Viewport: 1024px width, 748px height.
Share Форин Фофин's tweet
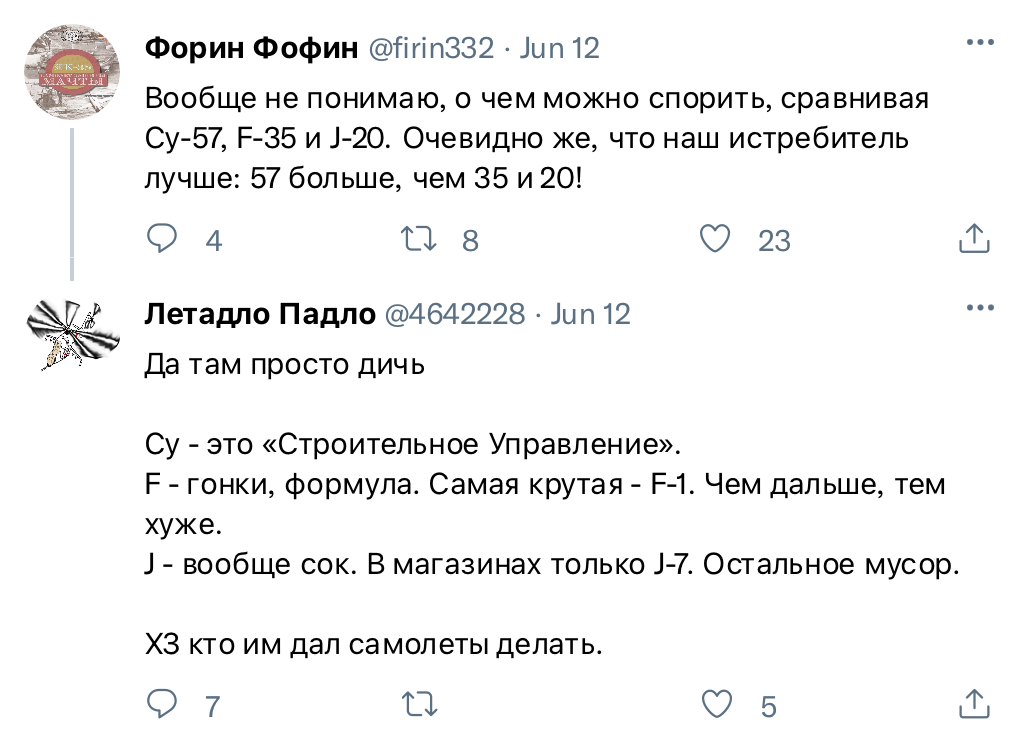tap(974, 238)
